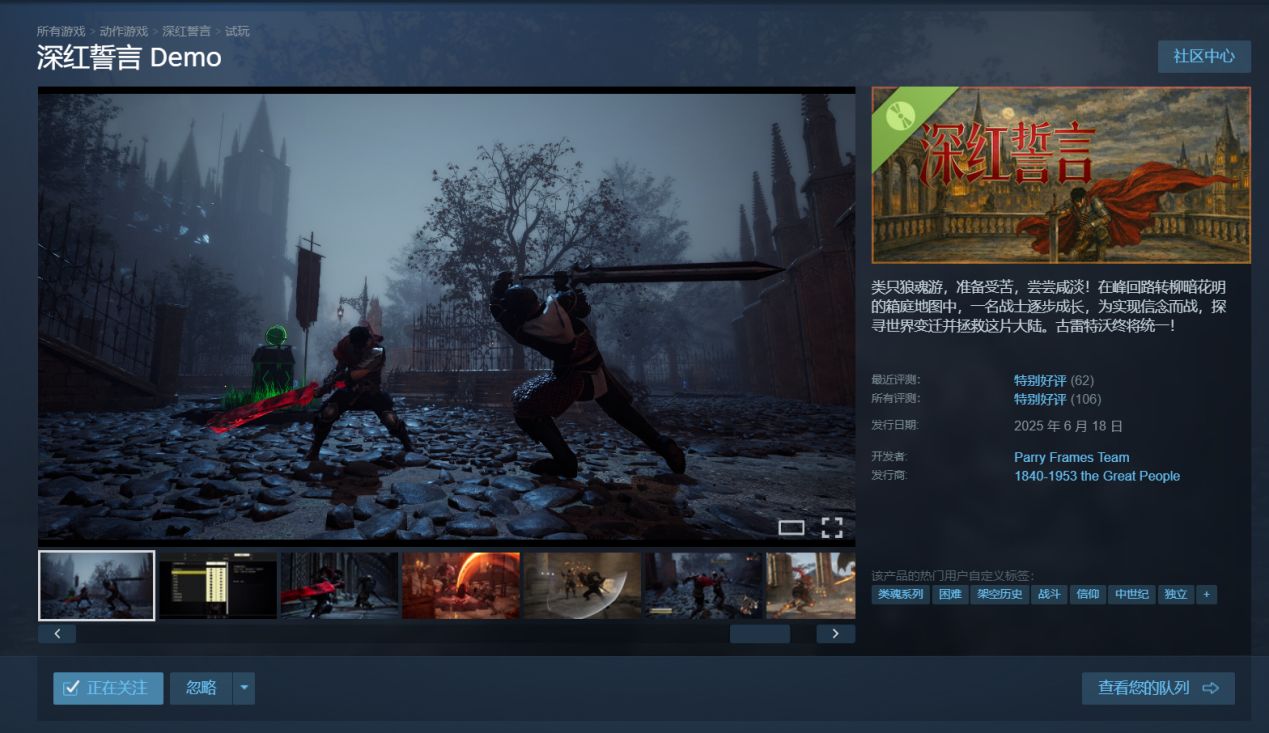Viewport: 1269px width, 733px height.
Task: Click the 忽略 button
Action: 201,688
